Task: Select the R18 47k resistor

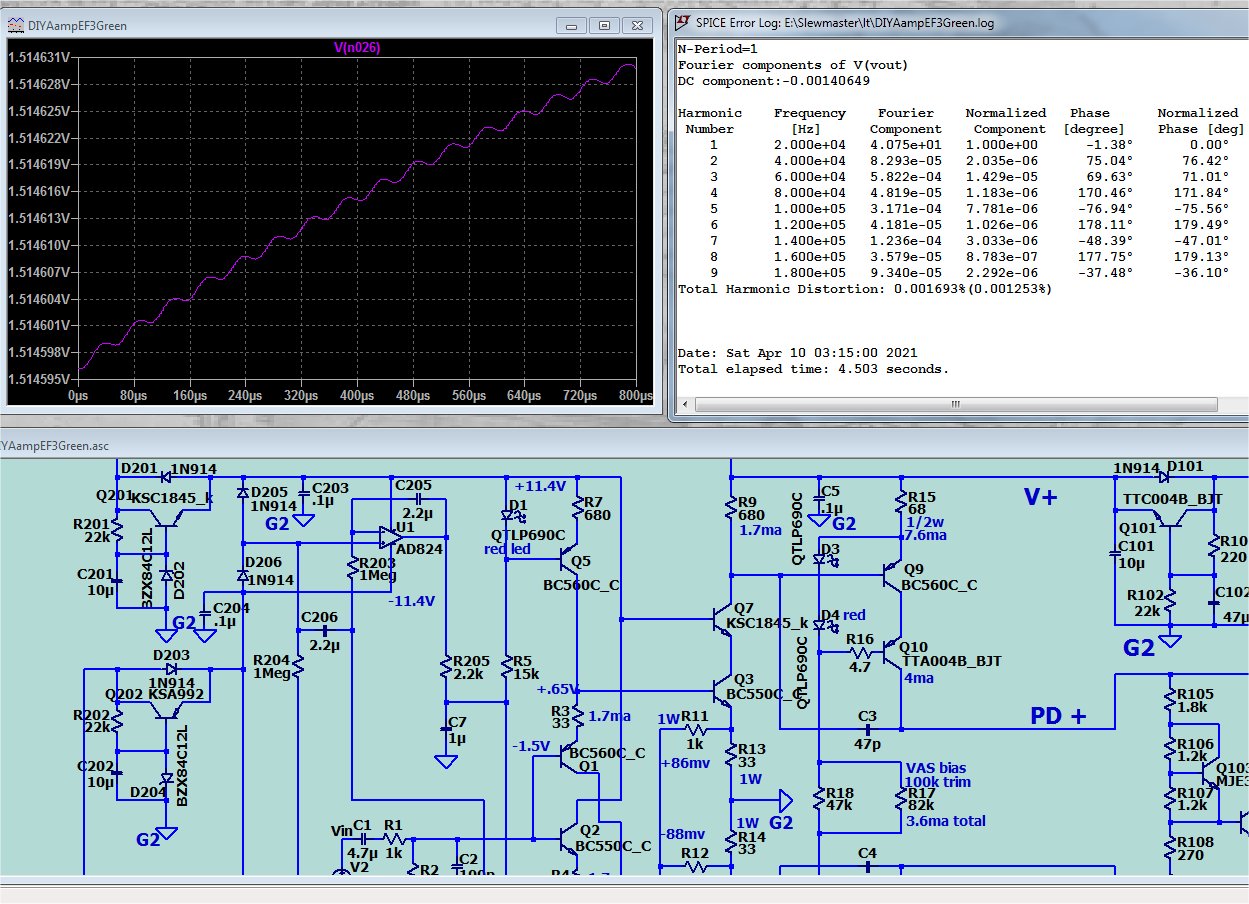Action: [819, 797]
